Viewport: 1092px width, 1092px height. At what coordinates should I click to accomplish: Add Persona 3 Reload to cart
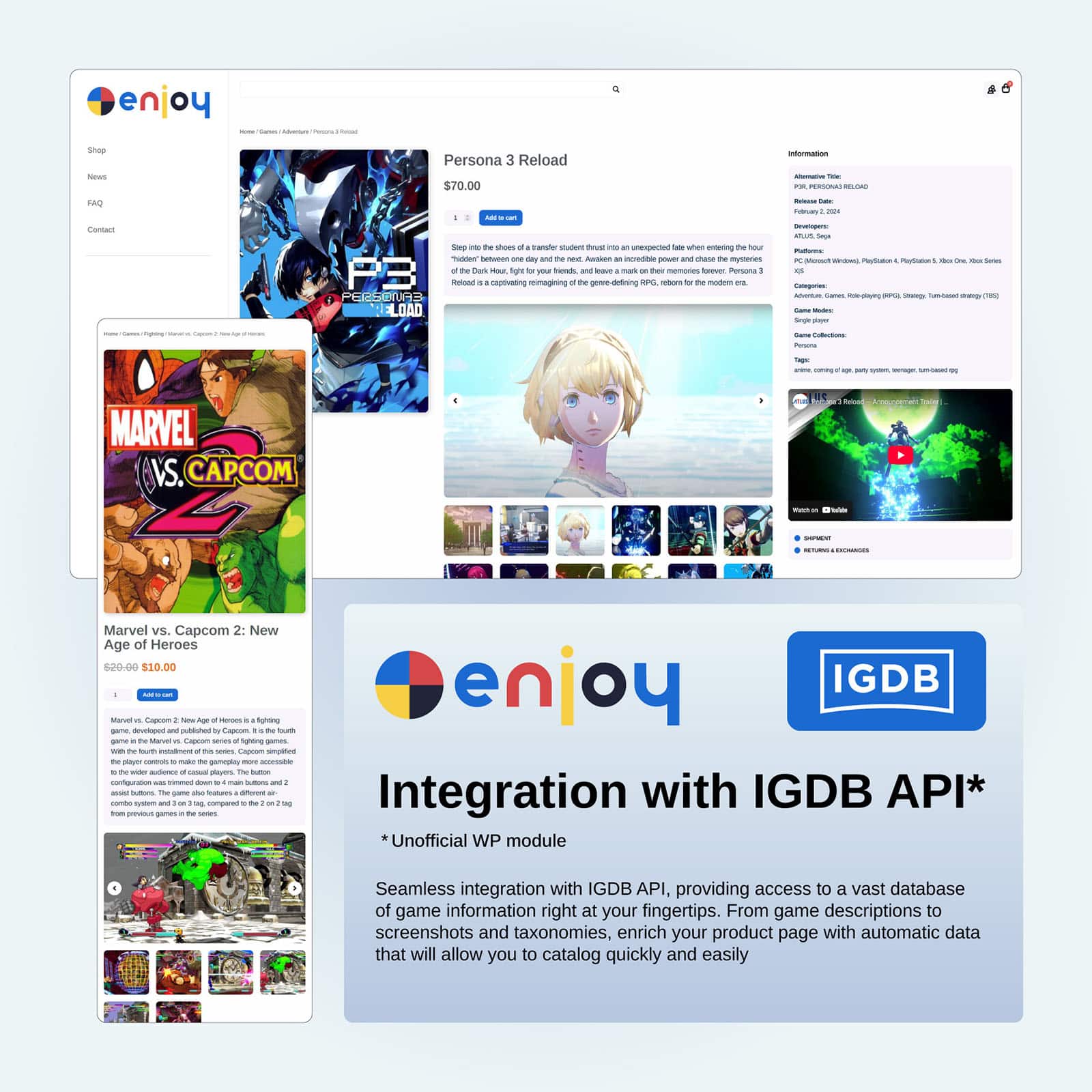[500, 218]
